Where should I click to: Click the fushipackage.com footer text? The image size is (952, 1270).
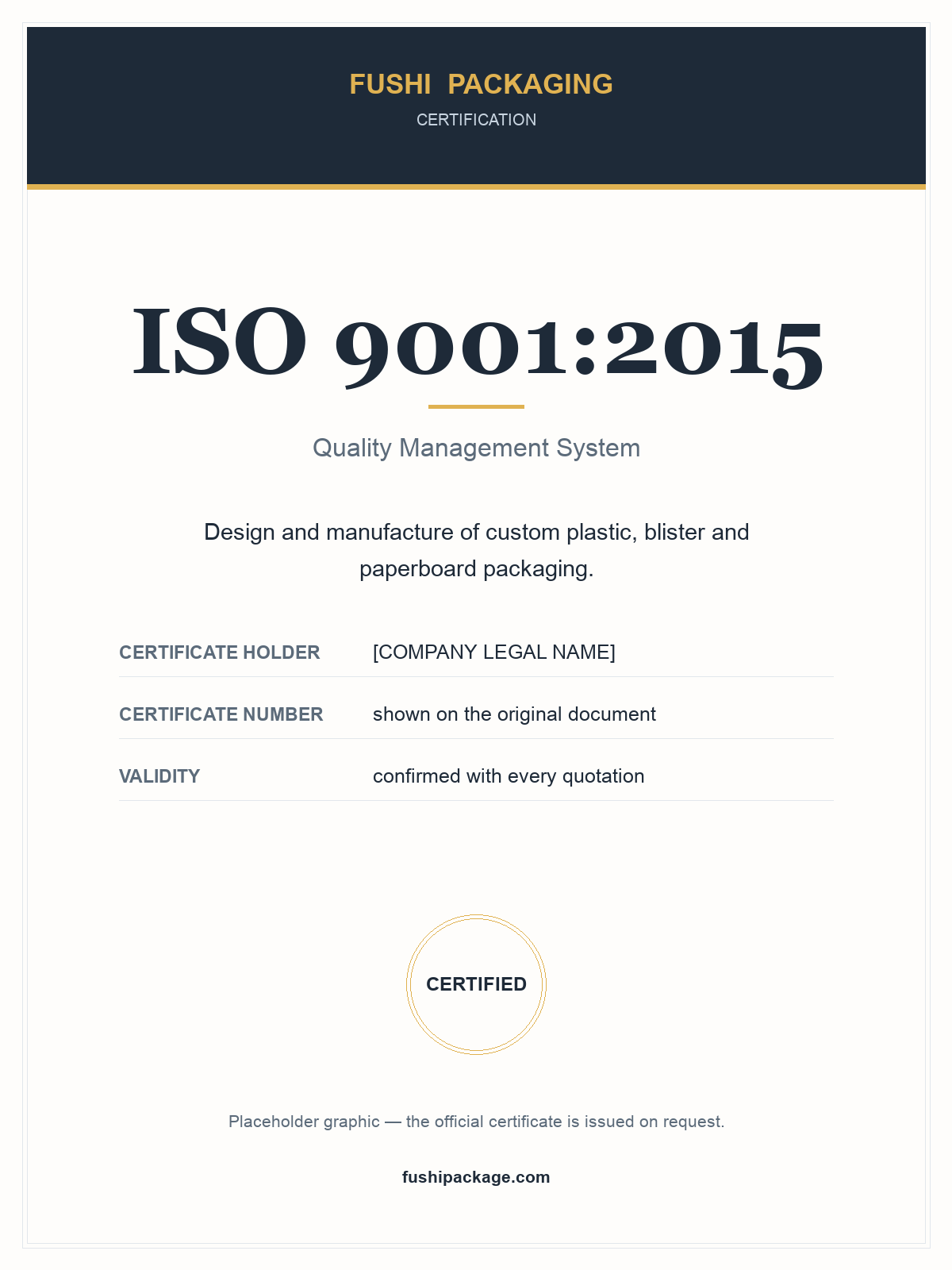[476, 1177]
